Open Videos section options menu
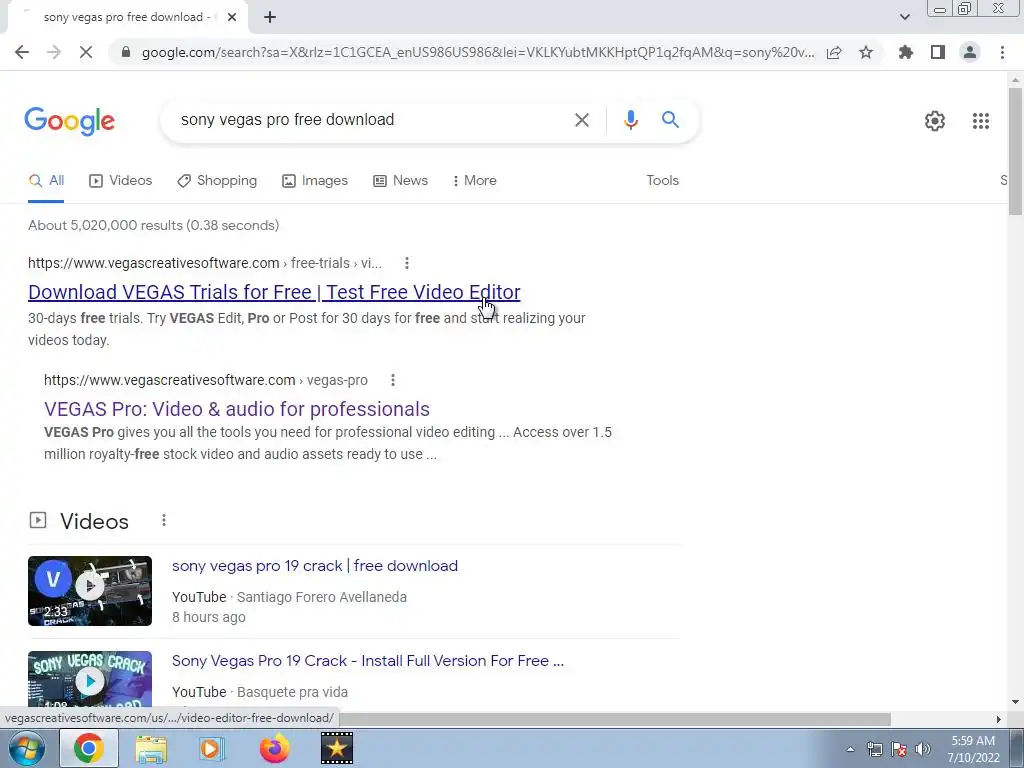 (x=163, y=520)
